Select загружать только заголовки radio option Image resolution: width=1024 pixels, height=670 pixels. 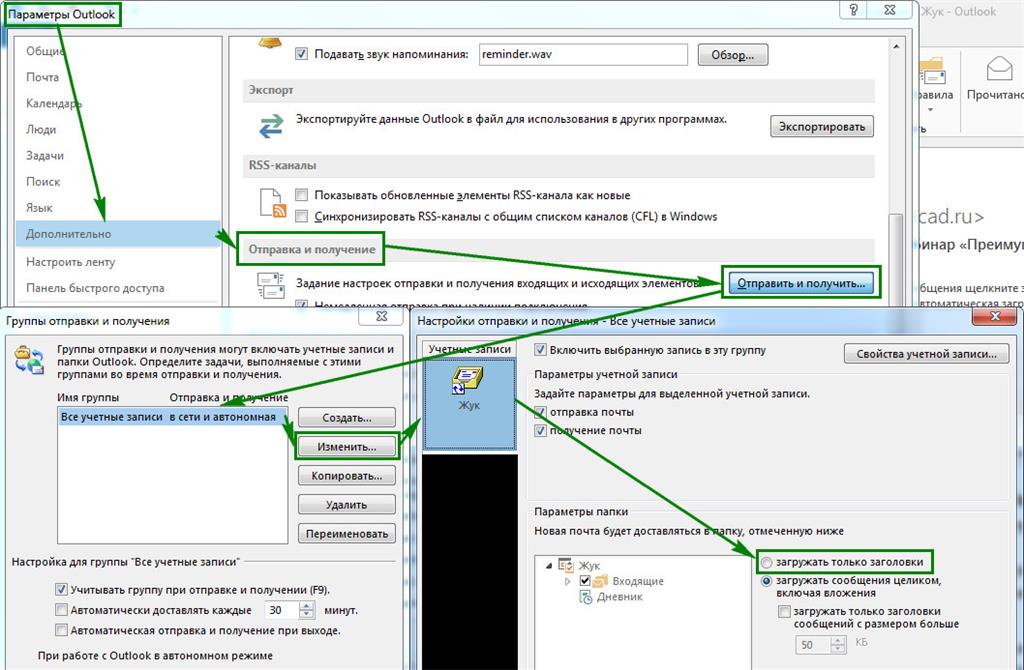pos(767,562)
